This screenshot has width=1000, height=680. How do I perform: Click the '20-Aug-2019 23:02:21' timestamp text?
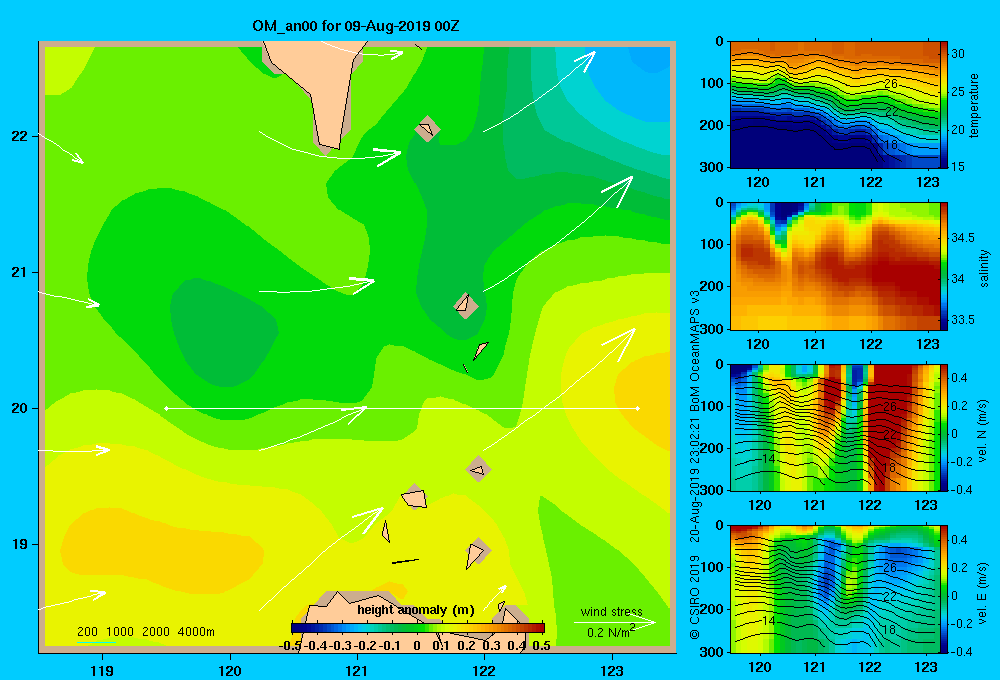point(695,478)
